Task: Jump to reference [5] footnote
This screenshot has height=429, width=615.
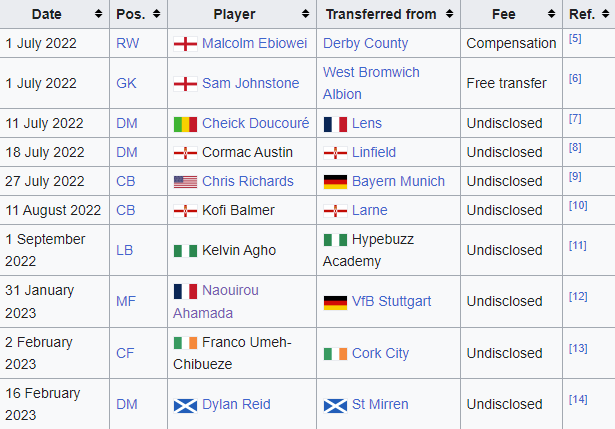Action: pos(575,38)
